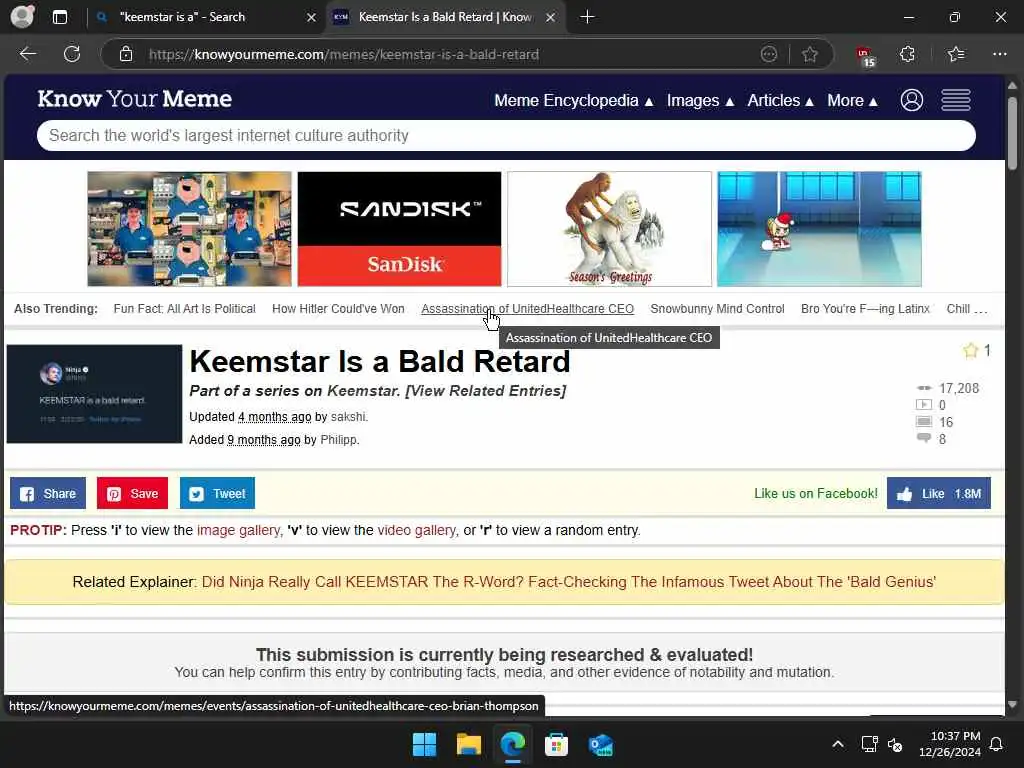Tweet the entry

(x=217, y=493)
